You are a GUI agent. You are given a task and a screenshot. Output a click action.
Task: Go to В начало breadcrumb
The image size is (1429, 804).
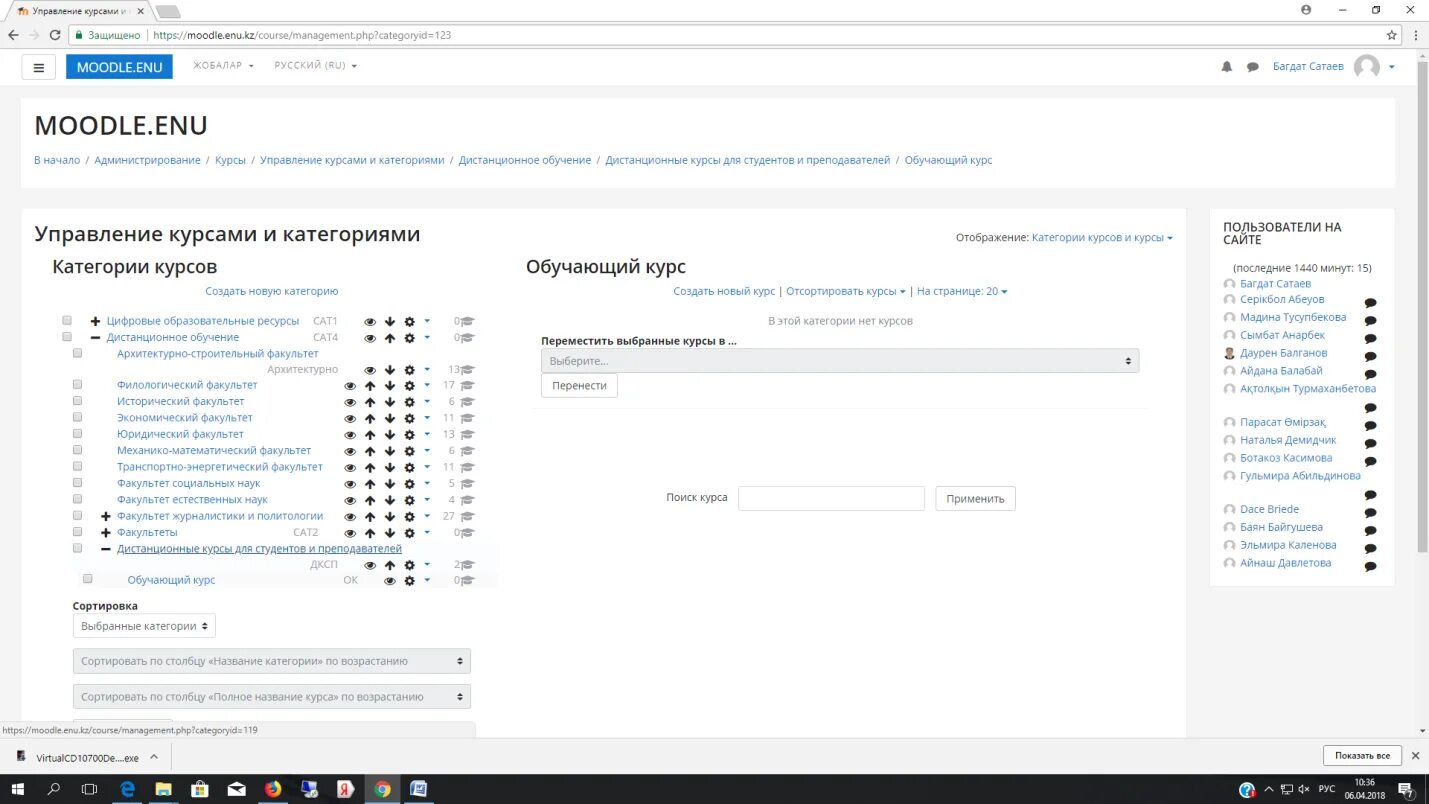point(57,160)
